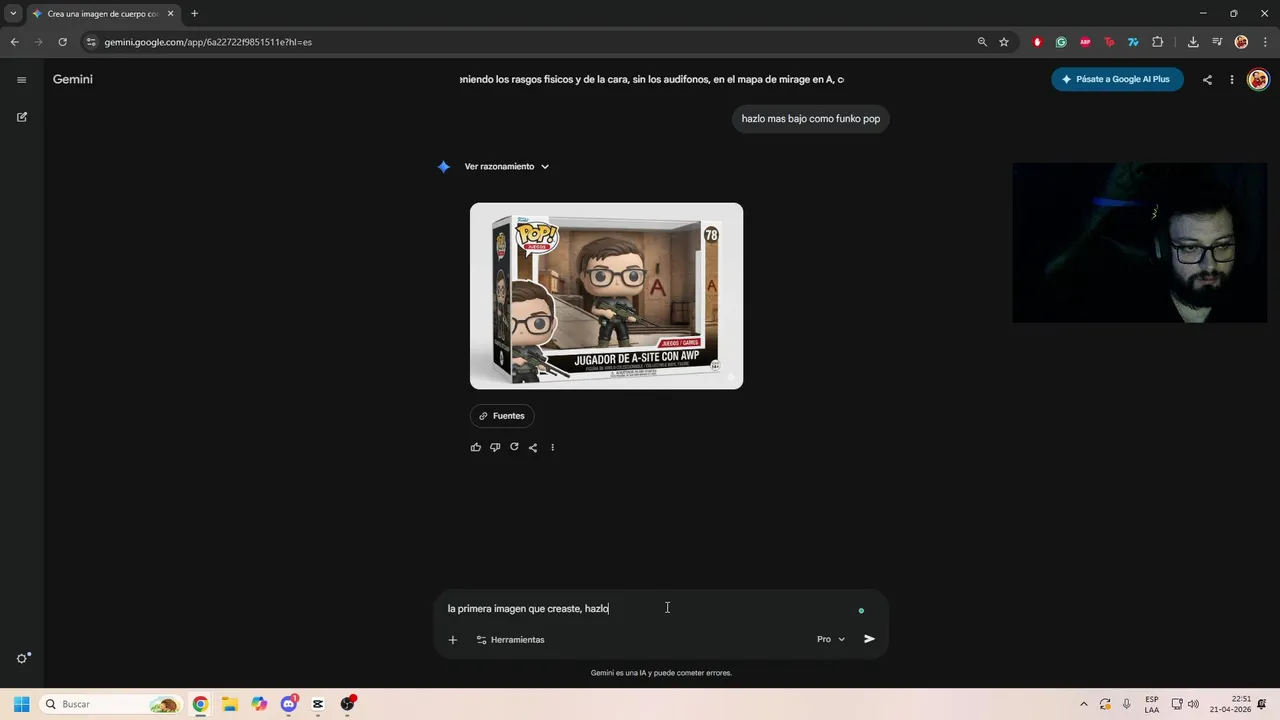The height and width of the screenshot is (720, 1280).
Task: Click the Fuentes sources button
Action: point(502,416)
